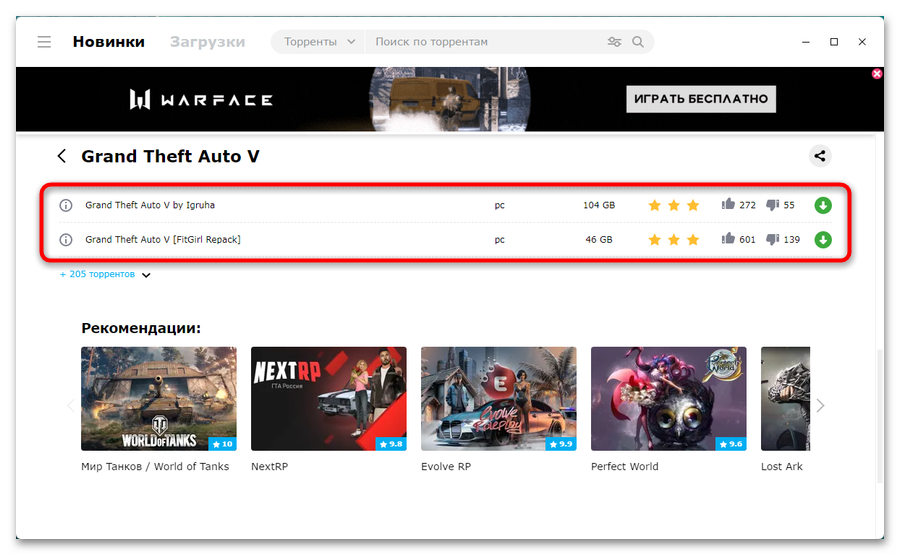The image size is (900, 555).
Task: Open the hamburger menu
Action: pos(44,42)
